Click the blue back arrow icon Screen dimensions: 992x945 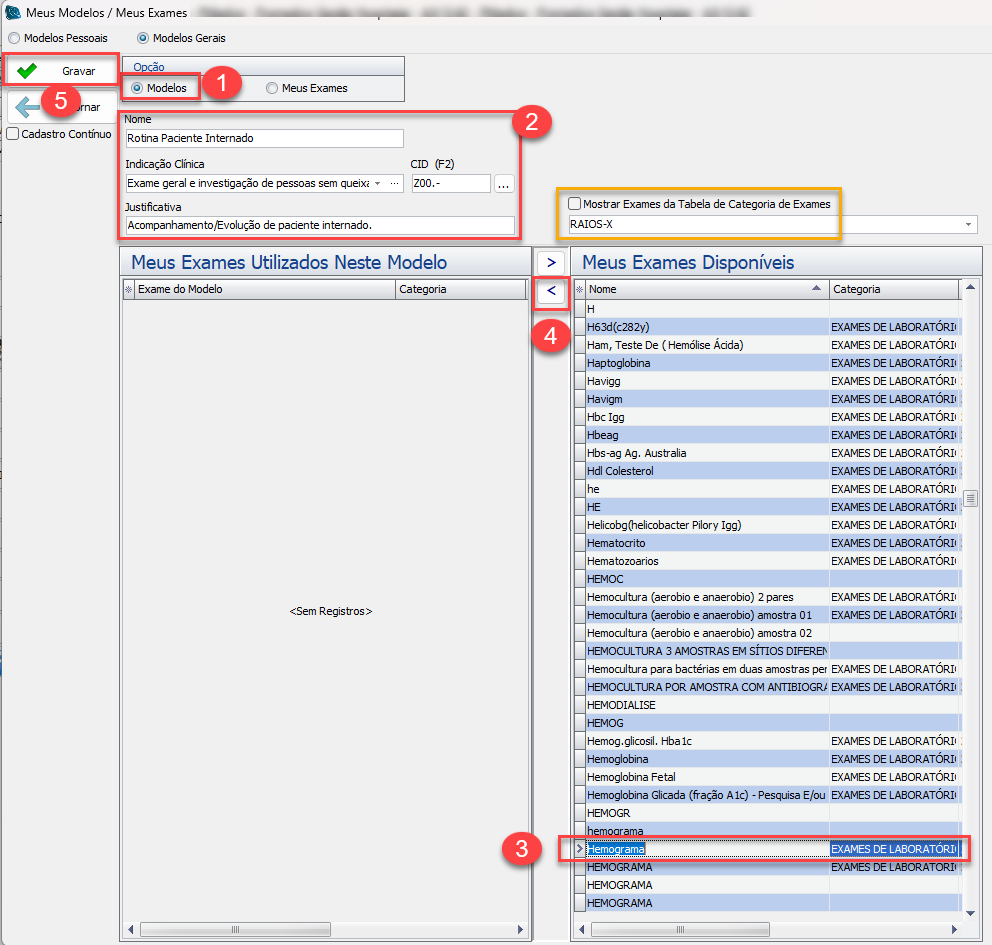26,107
